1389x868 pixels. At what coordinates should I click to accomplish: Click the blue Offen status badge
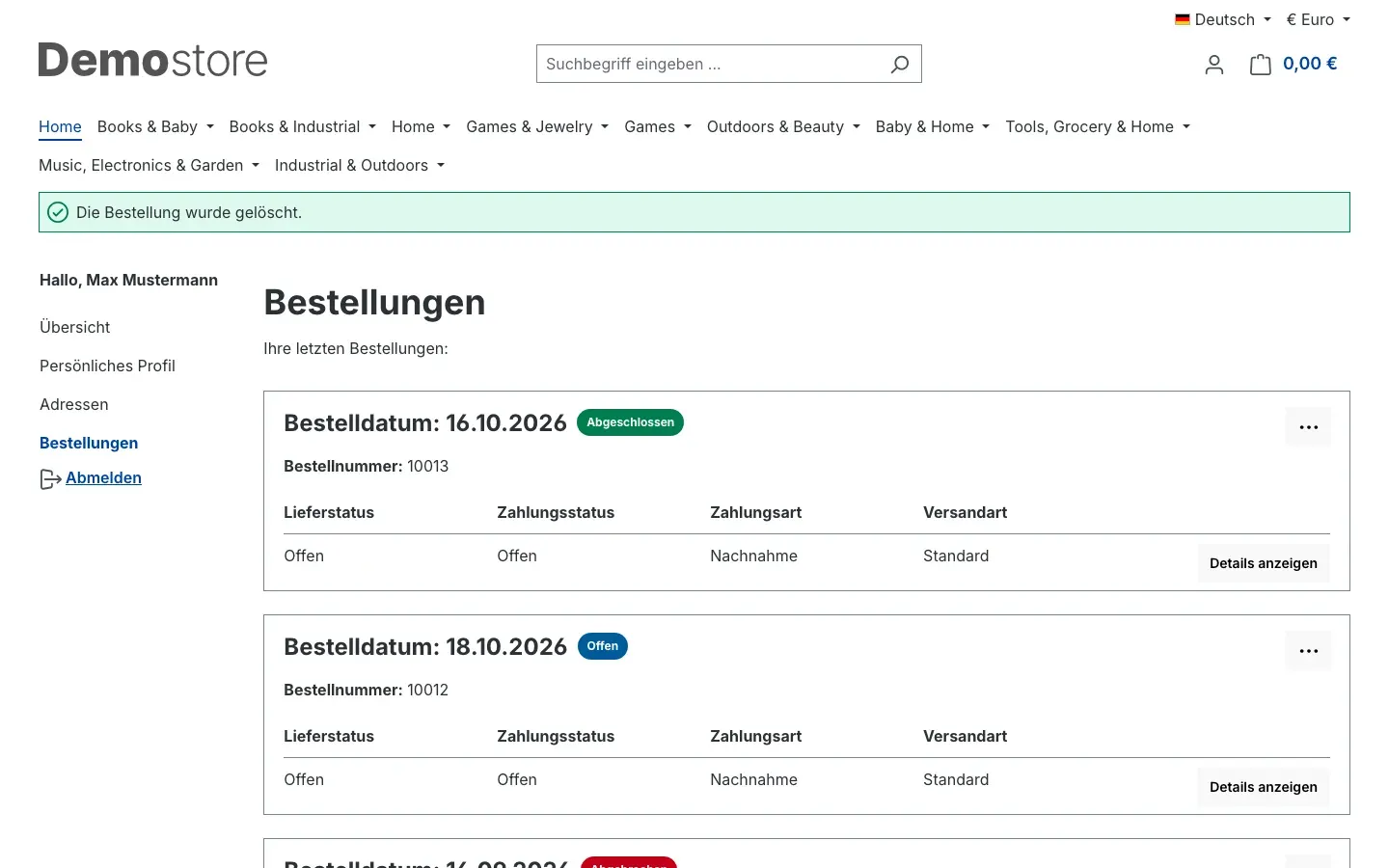(603, 646)
